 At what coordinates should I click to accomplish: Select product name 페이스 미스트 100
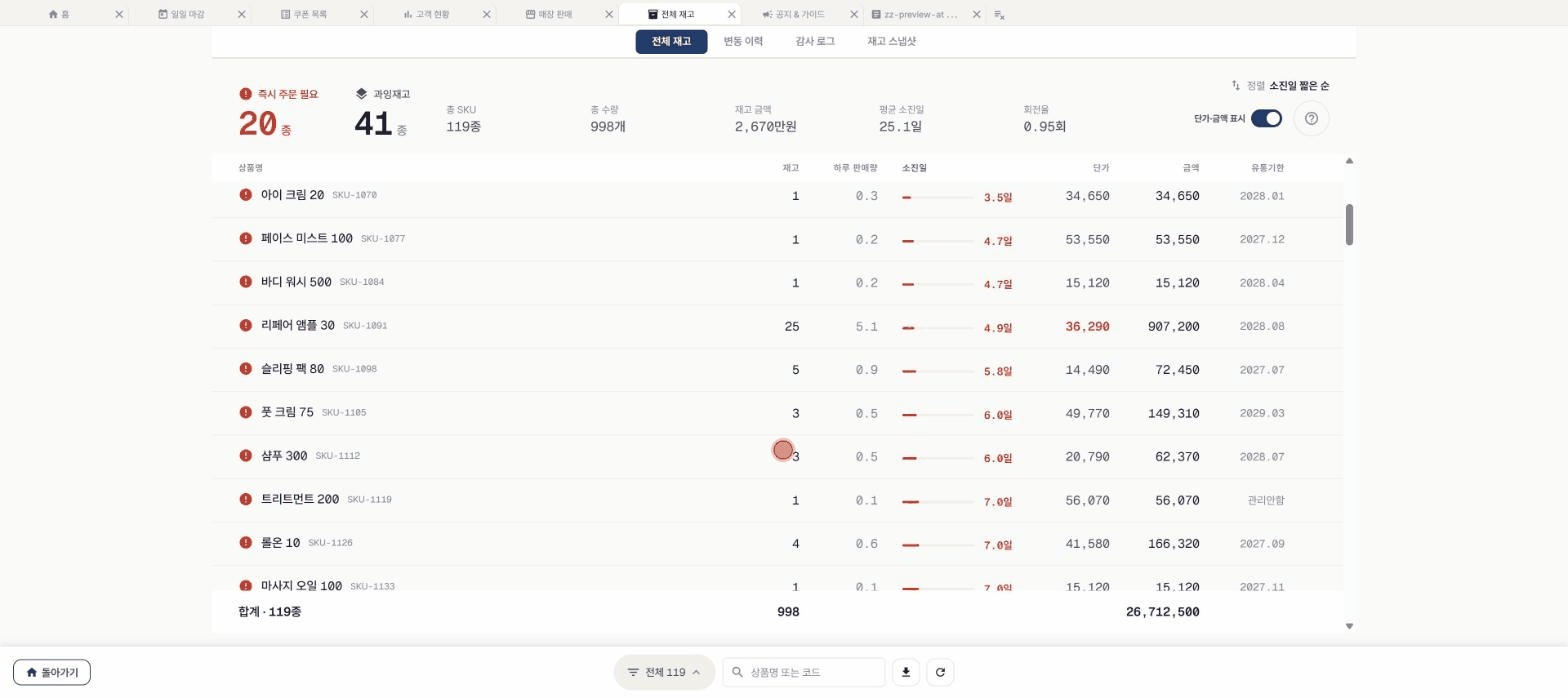306,238
